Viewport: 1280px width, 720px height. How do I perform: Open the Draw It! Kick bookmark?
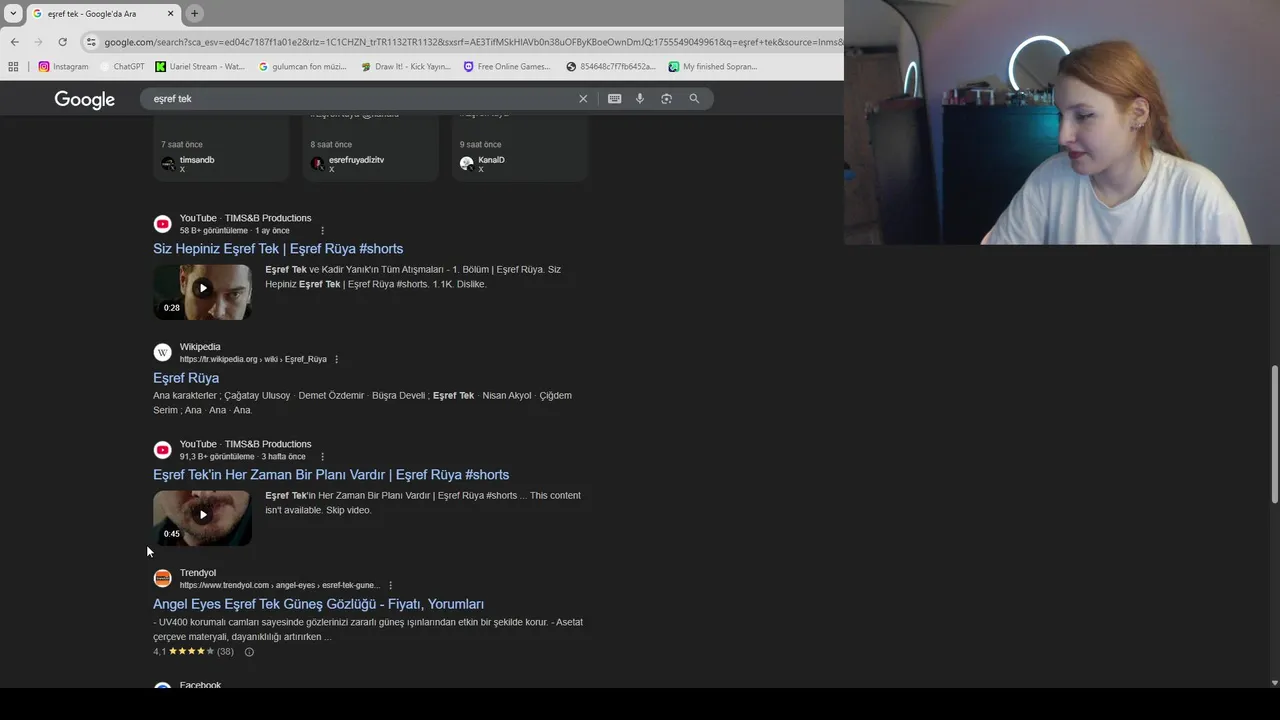405,67
